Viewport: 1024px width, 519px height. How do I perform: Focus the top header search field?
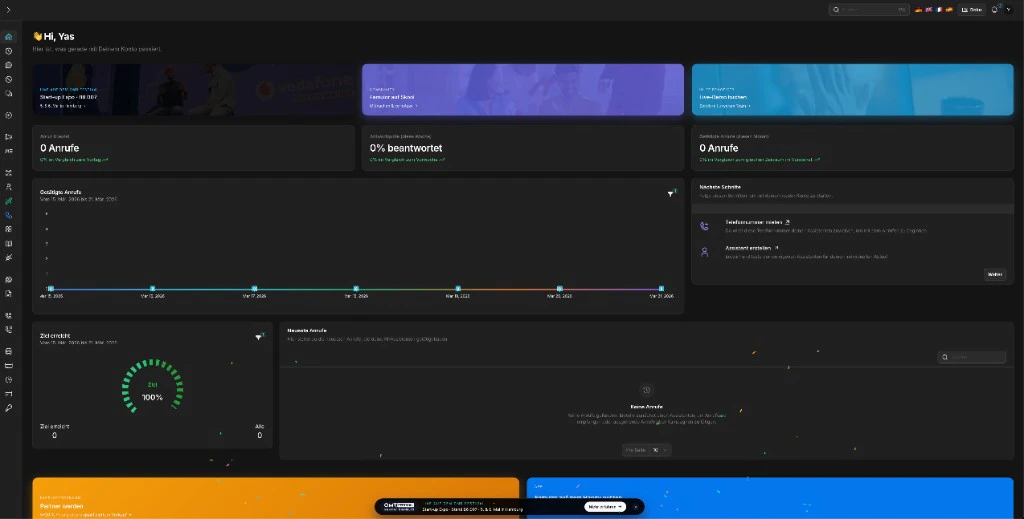pos(869,10)
